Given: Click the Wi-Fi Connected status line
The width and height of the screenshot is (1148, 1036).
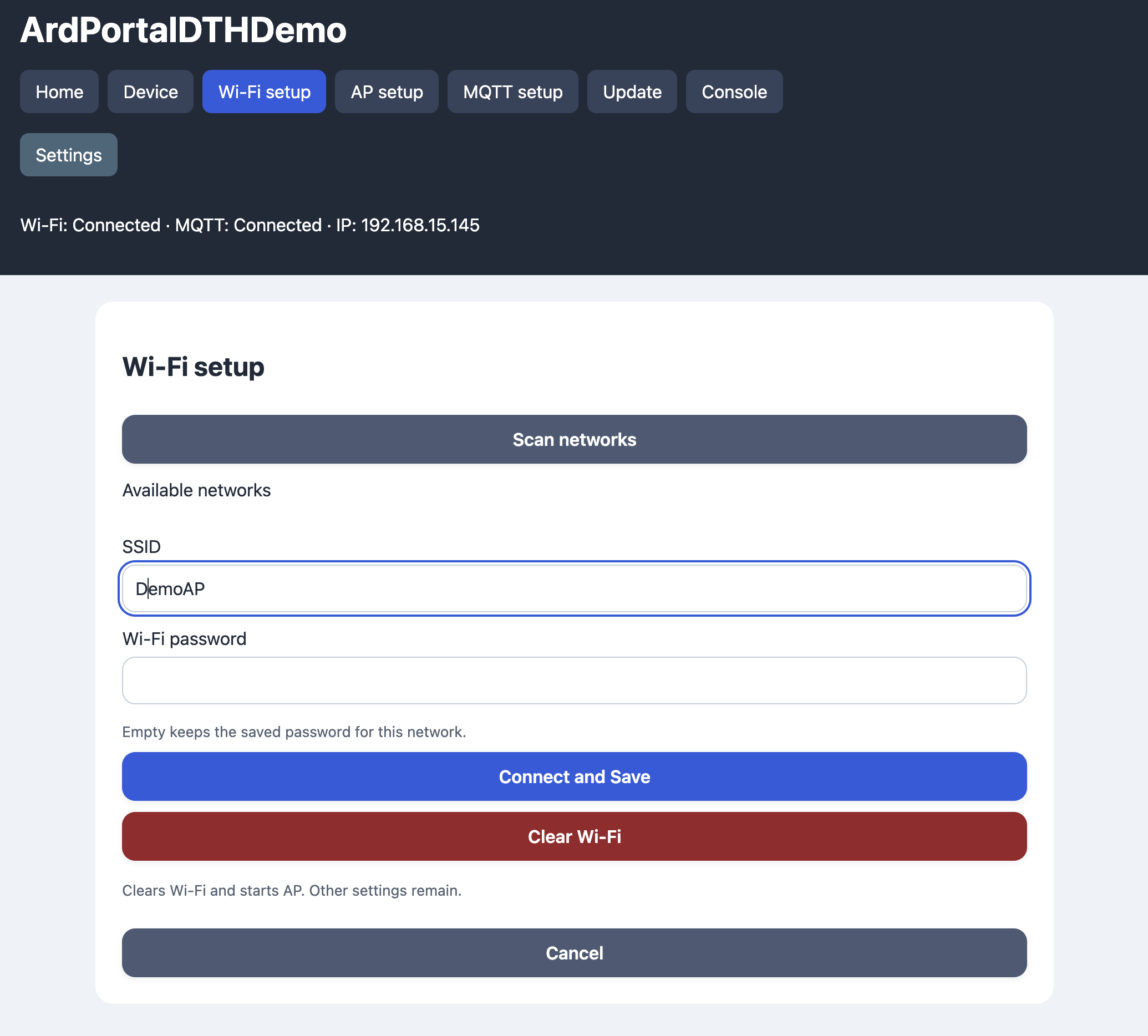Looking at the screenshot, I should point(250,225).
